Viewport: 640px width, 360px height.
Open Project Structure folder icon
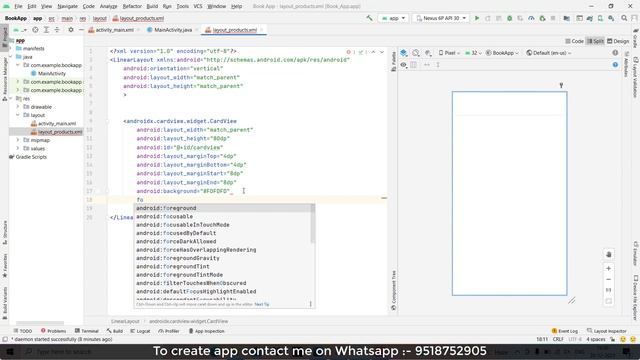pyautogui.click(x=567, y=18)
